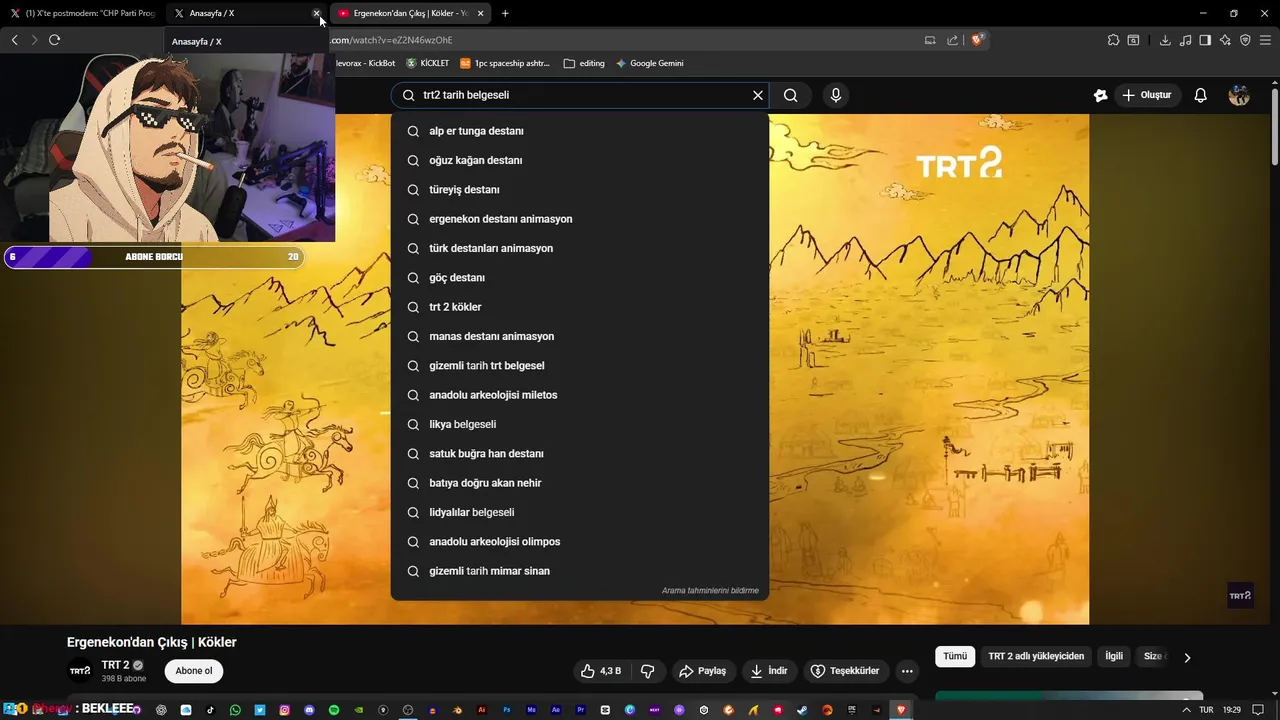Open the browser hamburger main menu

coord(1265,40)
